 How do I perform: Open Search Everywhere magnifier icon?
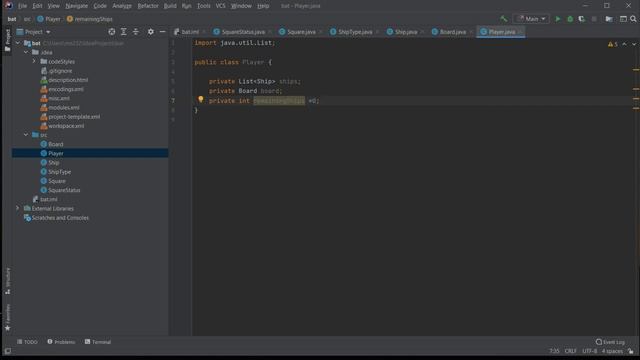633,19
